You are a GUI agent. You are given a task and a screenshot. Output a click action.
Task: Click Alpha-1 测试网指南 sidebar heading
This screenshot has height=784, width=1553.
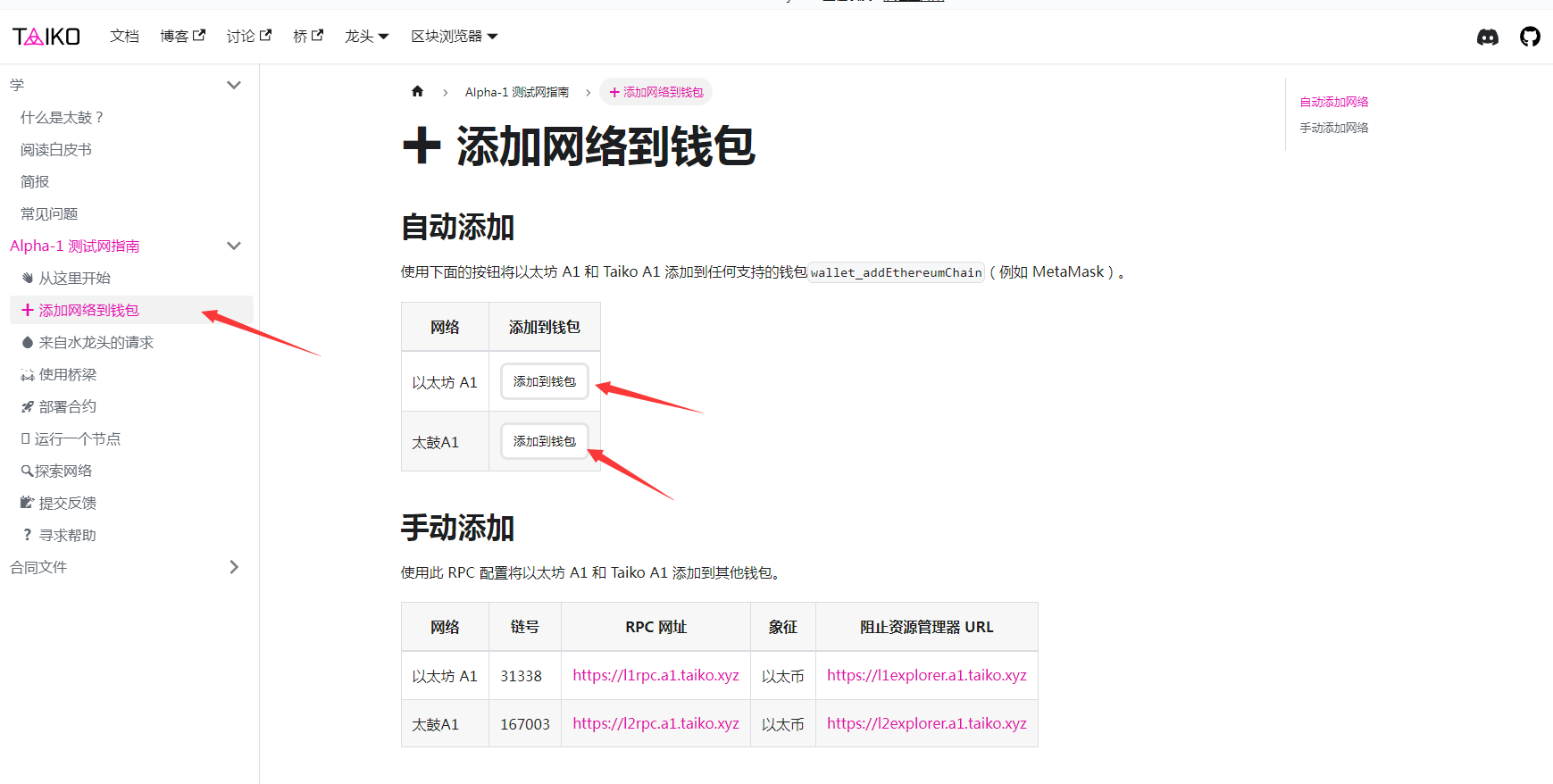[x=75, y=246]
